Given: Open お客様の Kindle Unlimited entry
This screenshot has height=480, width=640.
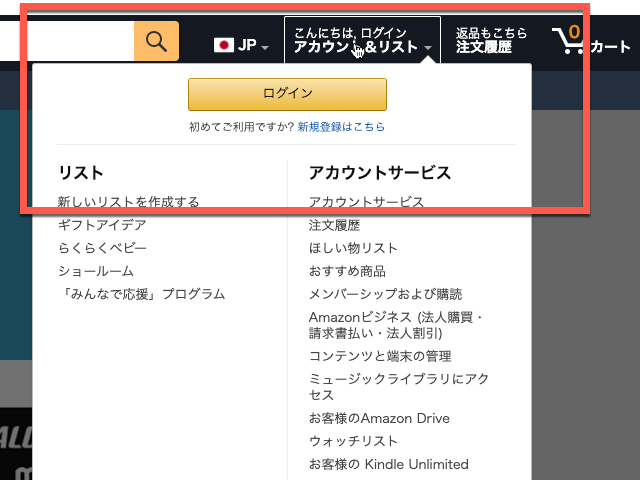Looking at the screenshot, I should point(389,464).
